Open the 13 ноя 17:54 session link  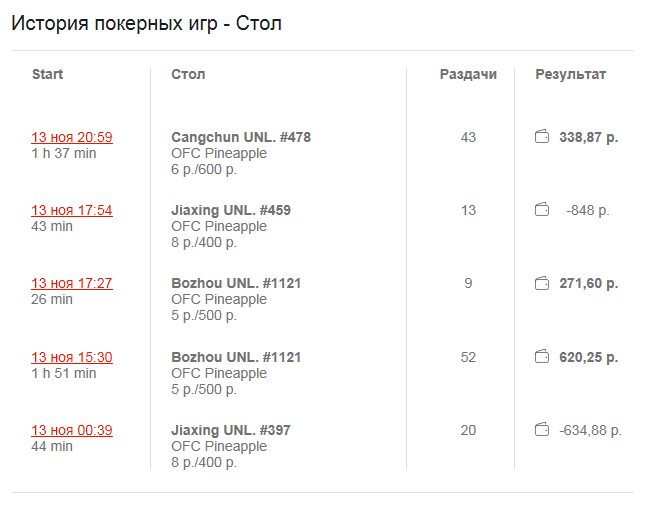[72, 210]
